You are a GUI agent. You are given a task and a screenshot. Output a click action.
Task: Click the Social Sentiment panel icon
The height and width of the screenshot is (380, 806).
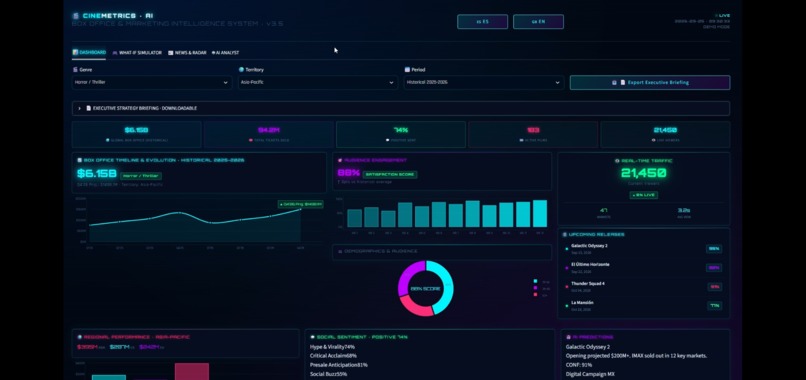coord(313,337)
